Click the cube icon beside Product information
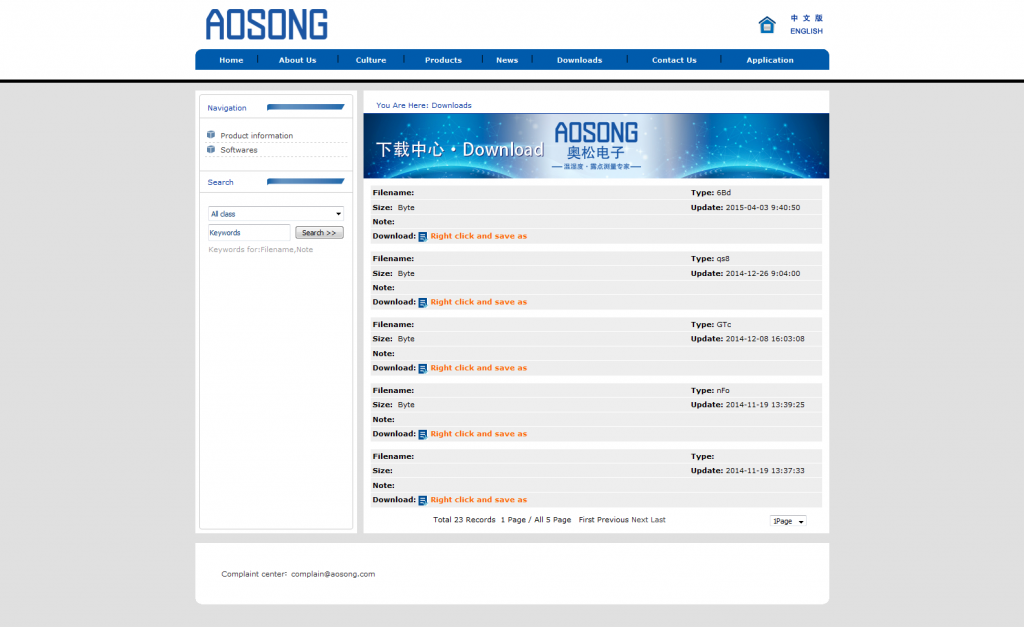 point(211,135)
